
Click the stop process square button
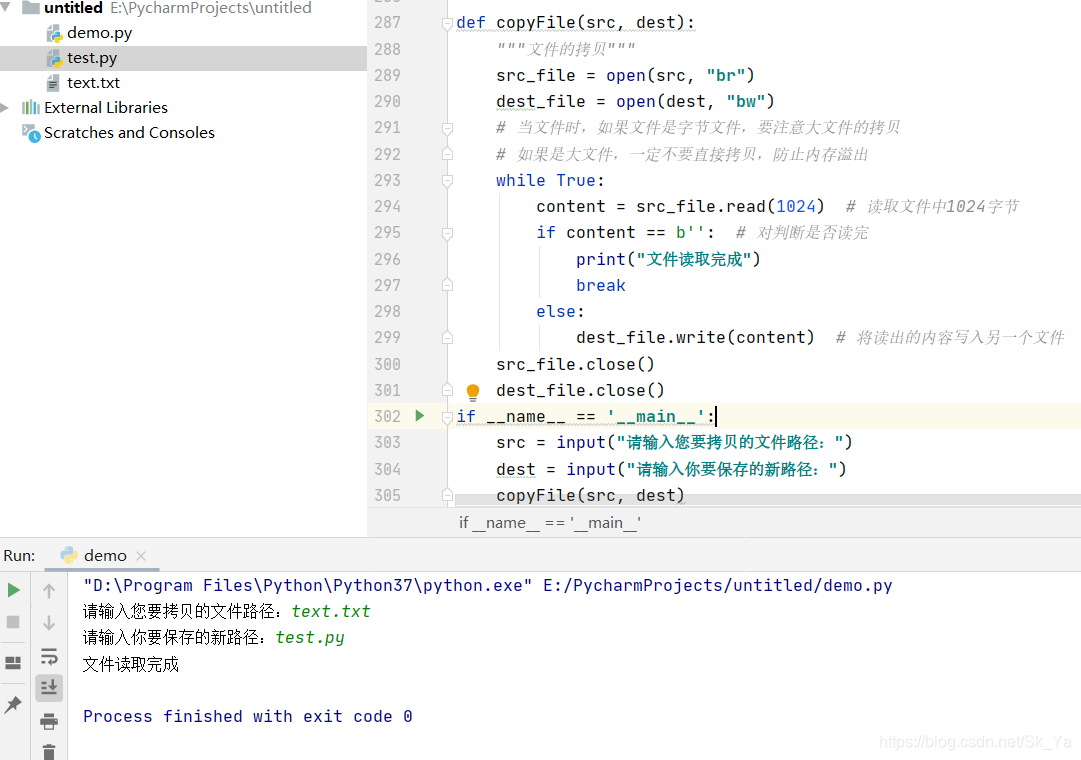tap(13, 622)
